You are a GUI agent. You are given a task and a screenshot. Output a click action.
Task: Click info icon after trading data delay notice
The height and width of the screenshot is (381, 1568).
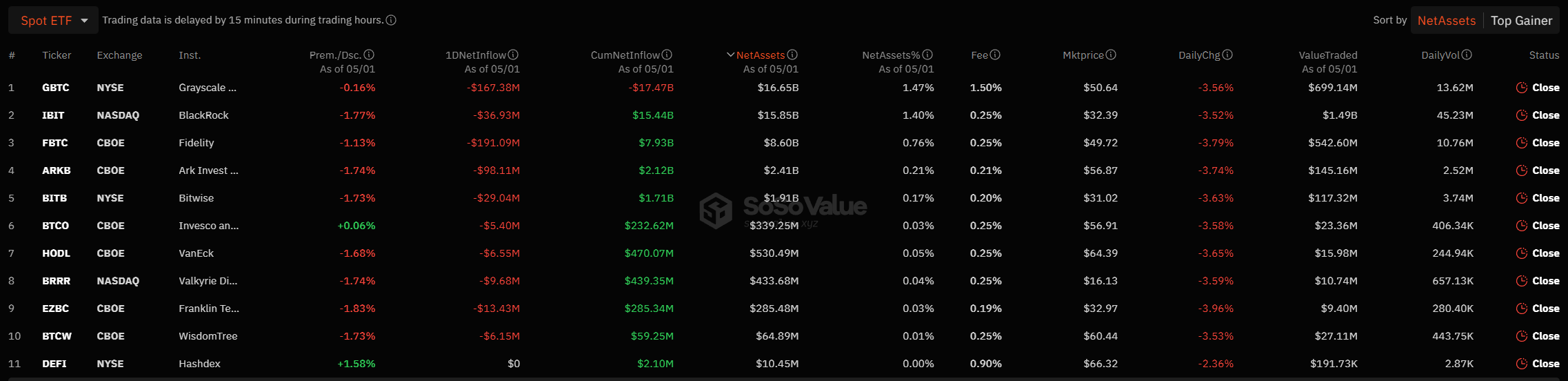pyautogui.click(x=391, y=20)
